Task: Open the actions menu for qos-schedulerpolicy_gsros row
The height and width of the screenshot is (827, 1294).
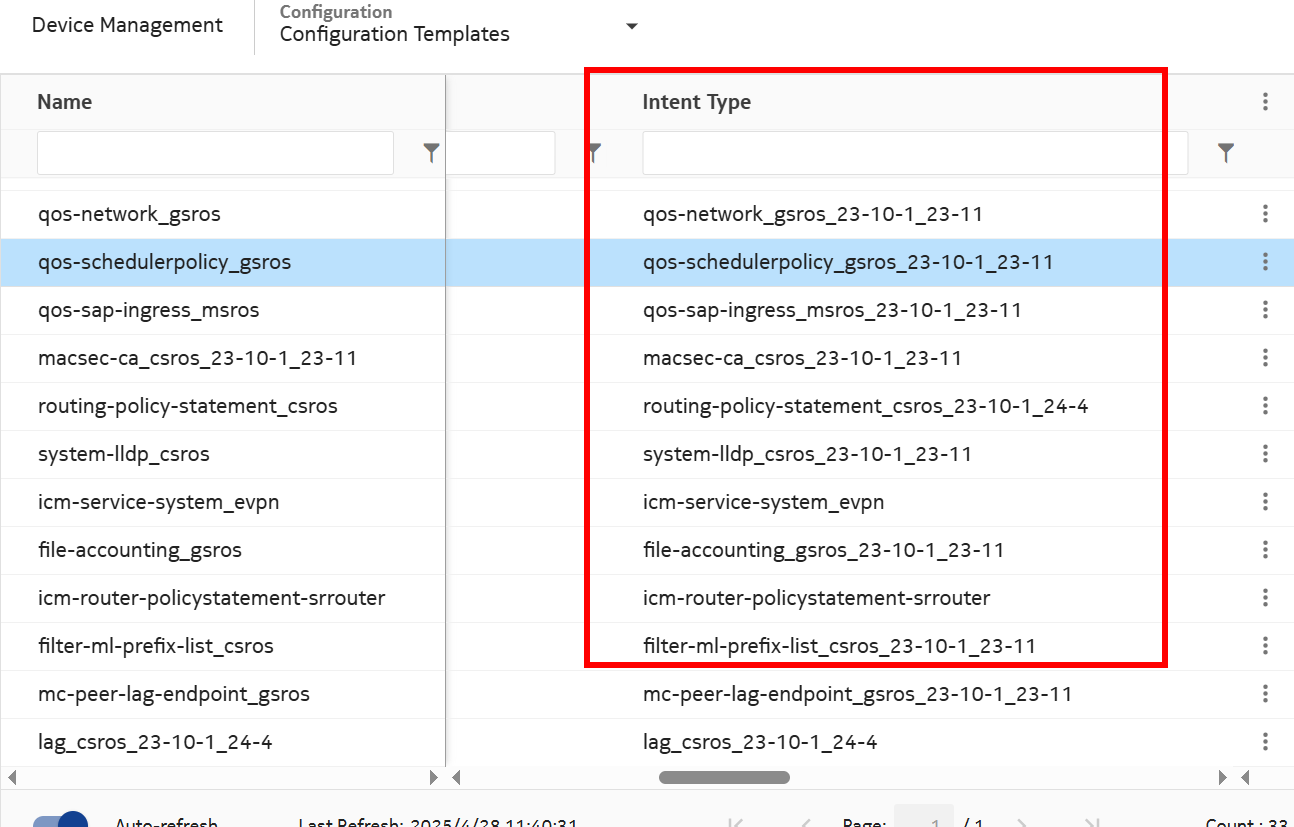Action: coord(1265,262)
